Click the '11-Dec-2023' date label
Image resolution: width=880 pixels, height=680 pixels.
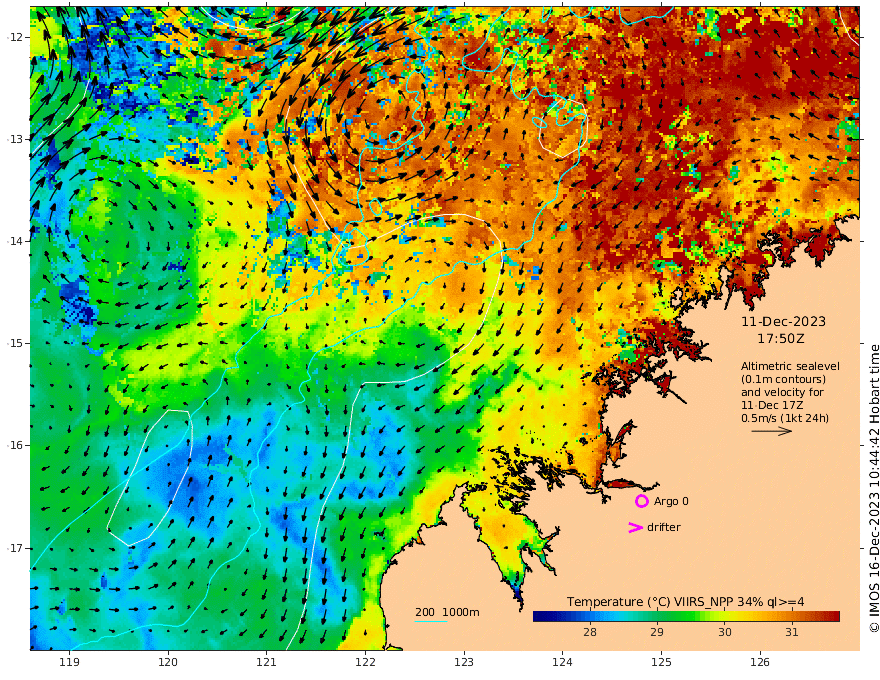(783, 321)
